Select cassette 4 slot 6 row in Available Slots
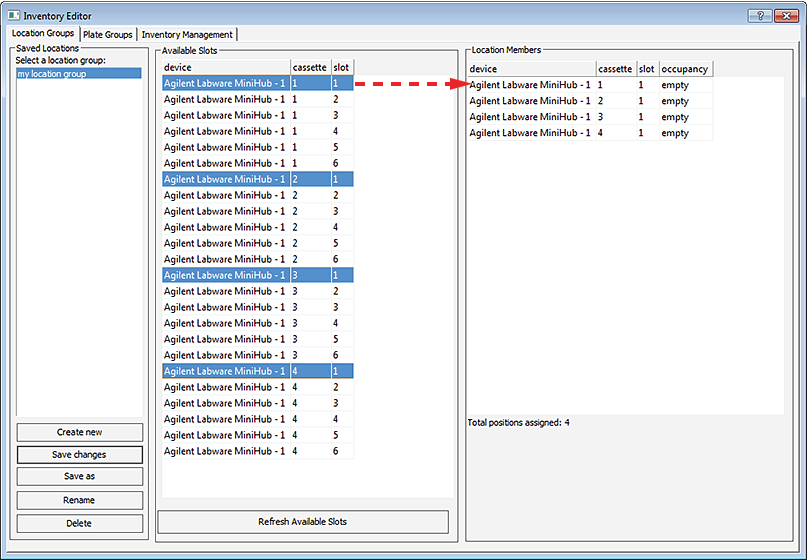Viewport: 808px width, 560px height. click(x=257, y=451)
